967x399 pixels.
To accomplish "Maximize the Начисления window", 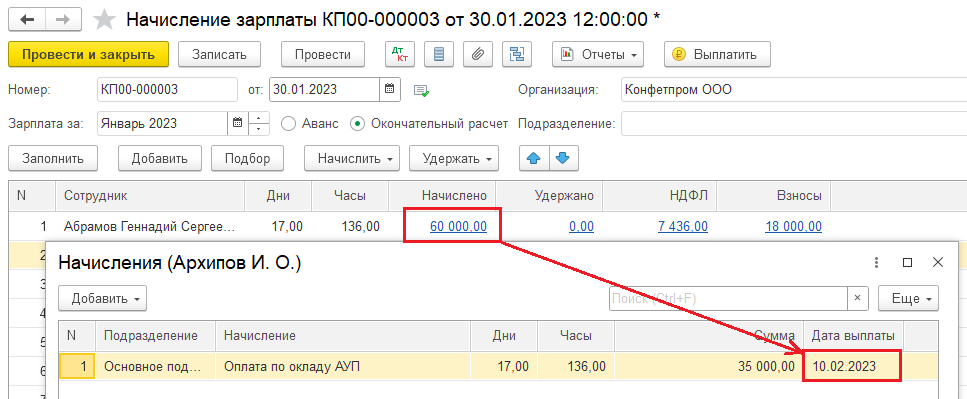I will point(907,263).
